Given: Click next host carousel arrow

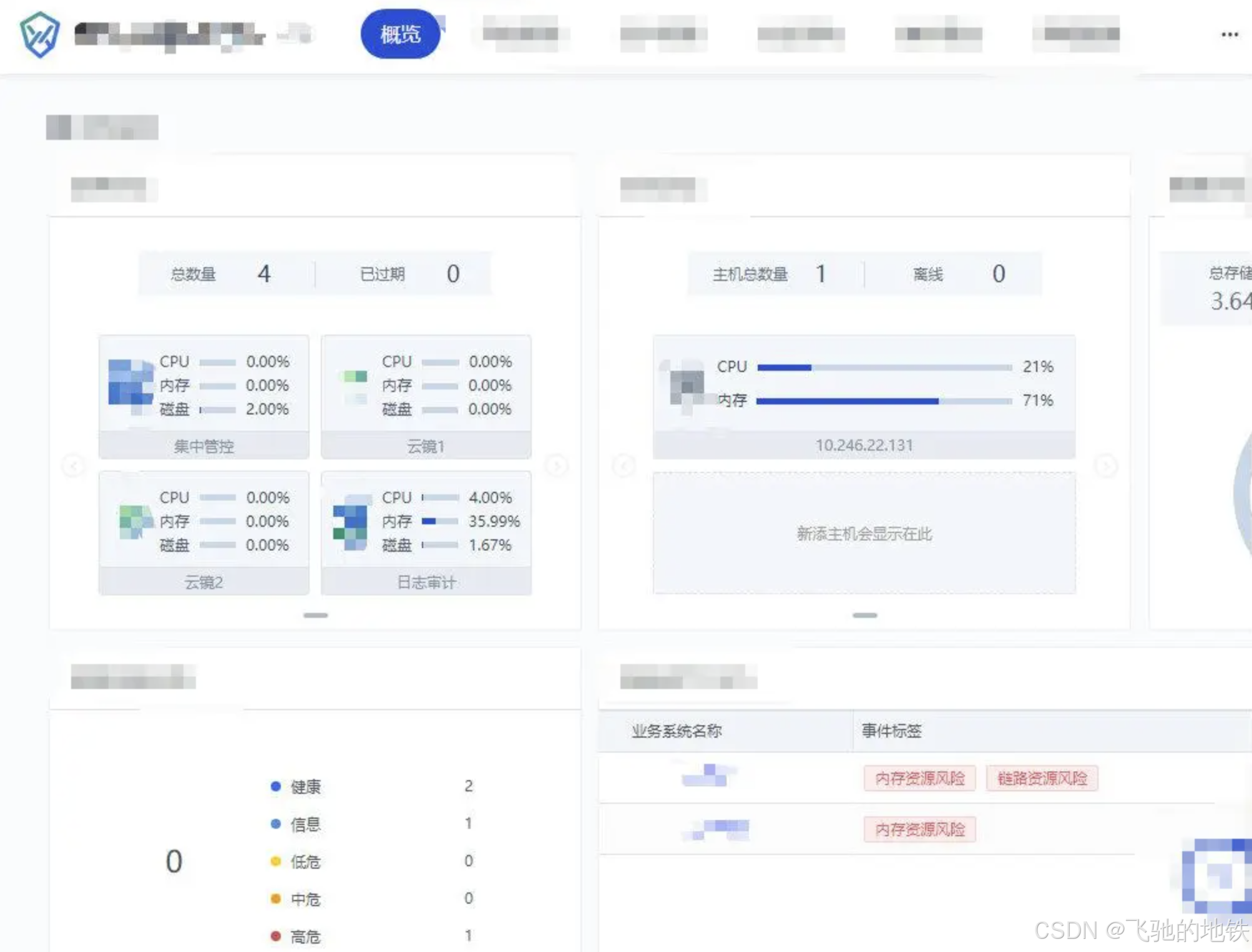Looking at the screenshot, I should (1105, 465).
